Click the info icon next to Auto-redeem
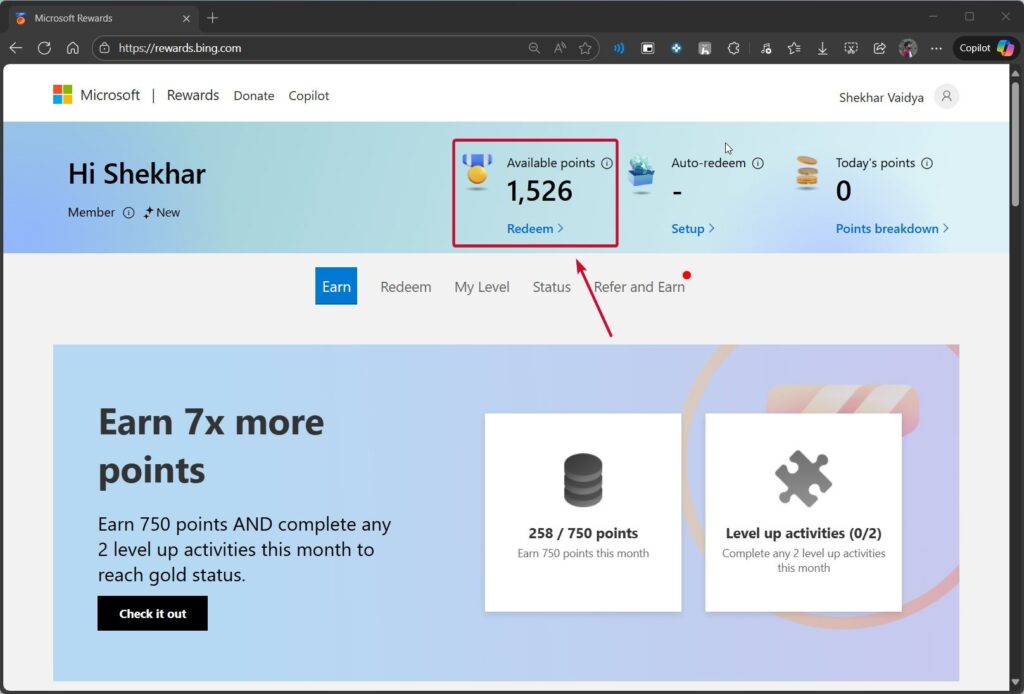 [x=761, y=163]
